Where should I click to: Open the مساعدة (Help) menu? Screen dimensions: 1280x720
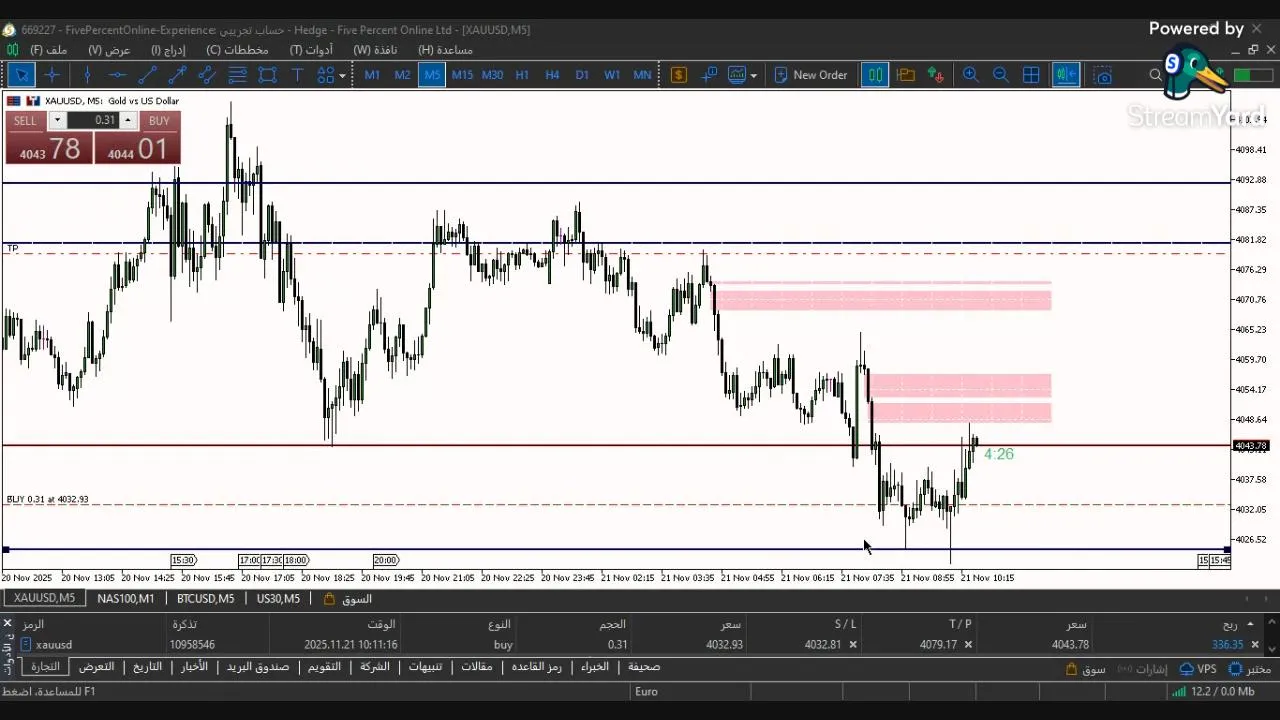coord(445,50)
